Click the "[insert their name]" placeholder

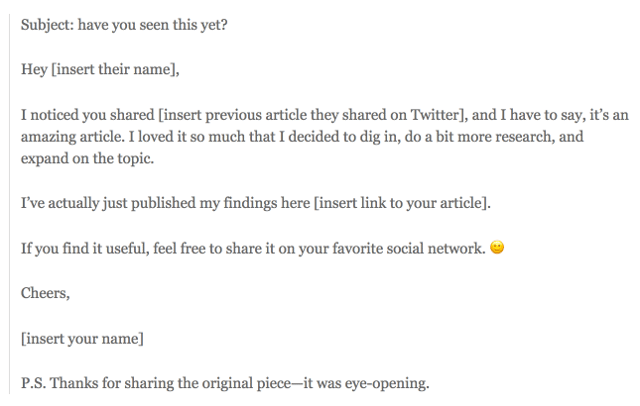click(113, 69)
